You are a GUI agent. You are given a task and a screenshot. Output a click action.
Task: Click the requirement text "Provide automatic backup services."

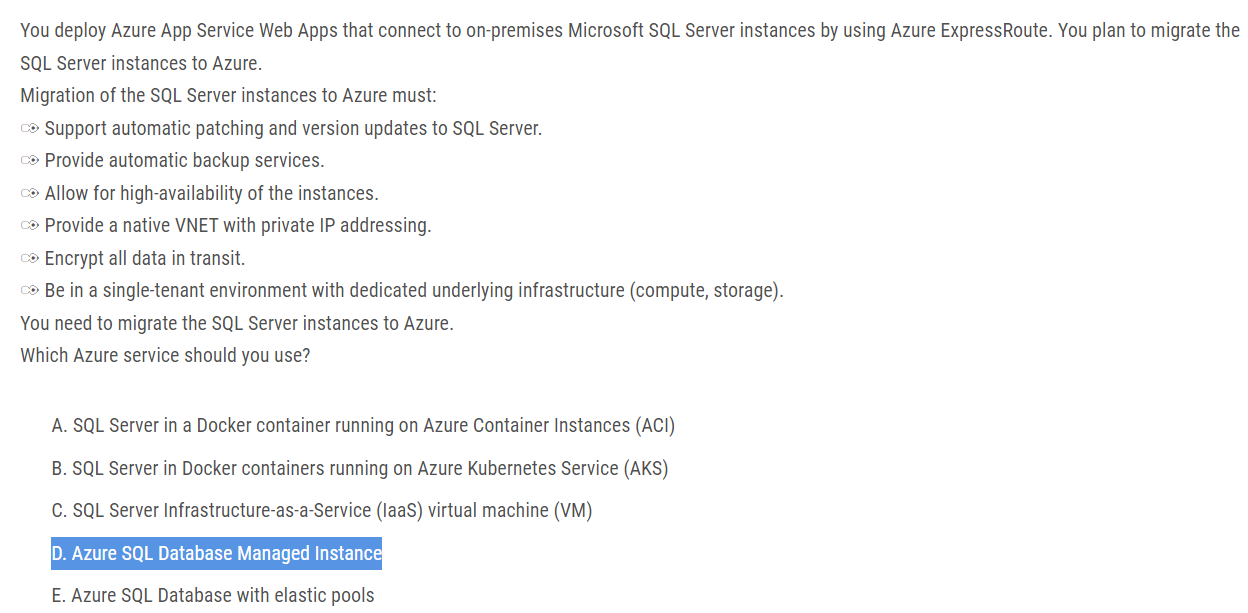(185, 161)
